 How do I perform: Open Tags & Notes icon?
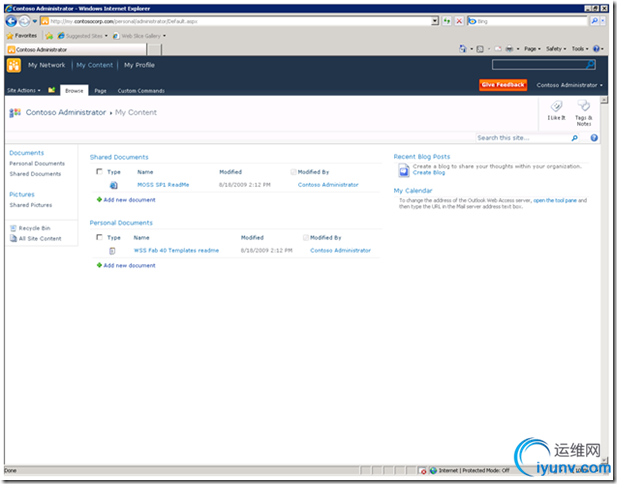click(584, 106)
